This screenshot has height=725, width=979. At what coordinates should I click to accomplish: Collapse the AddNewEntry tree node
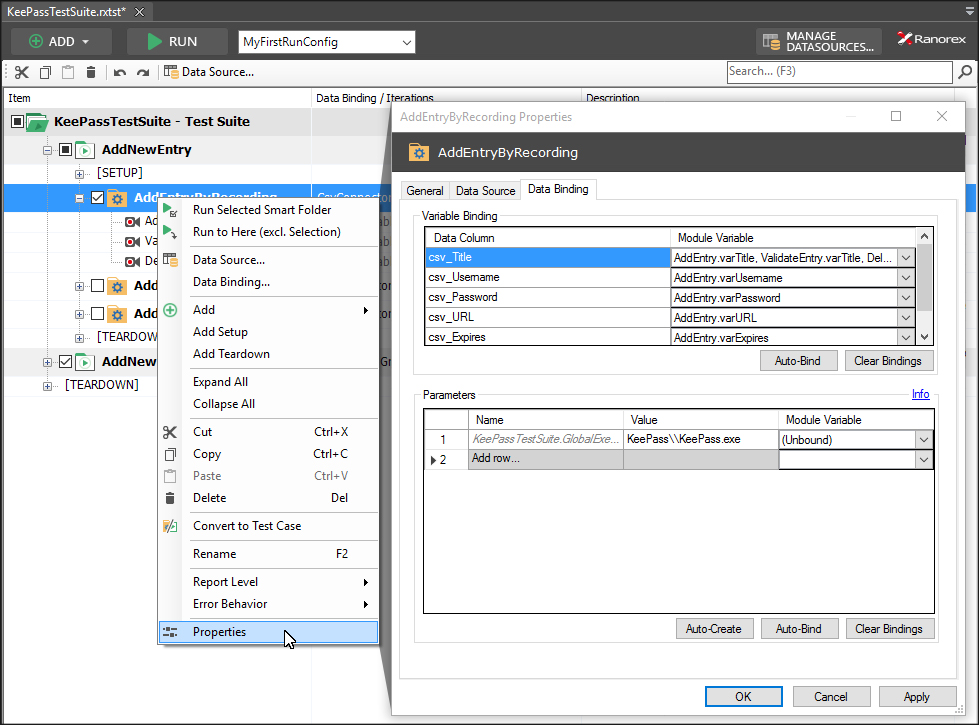[47, 150]
